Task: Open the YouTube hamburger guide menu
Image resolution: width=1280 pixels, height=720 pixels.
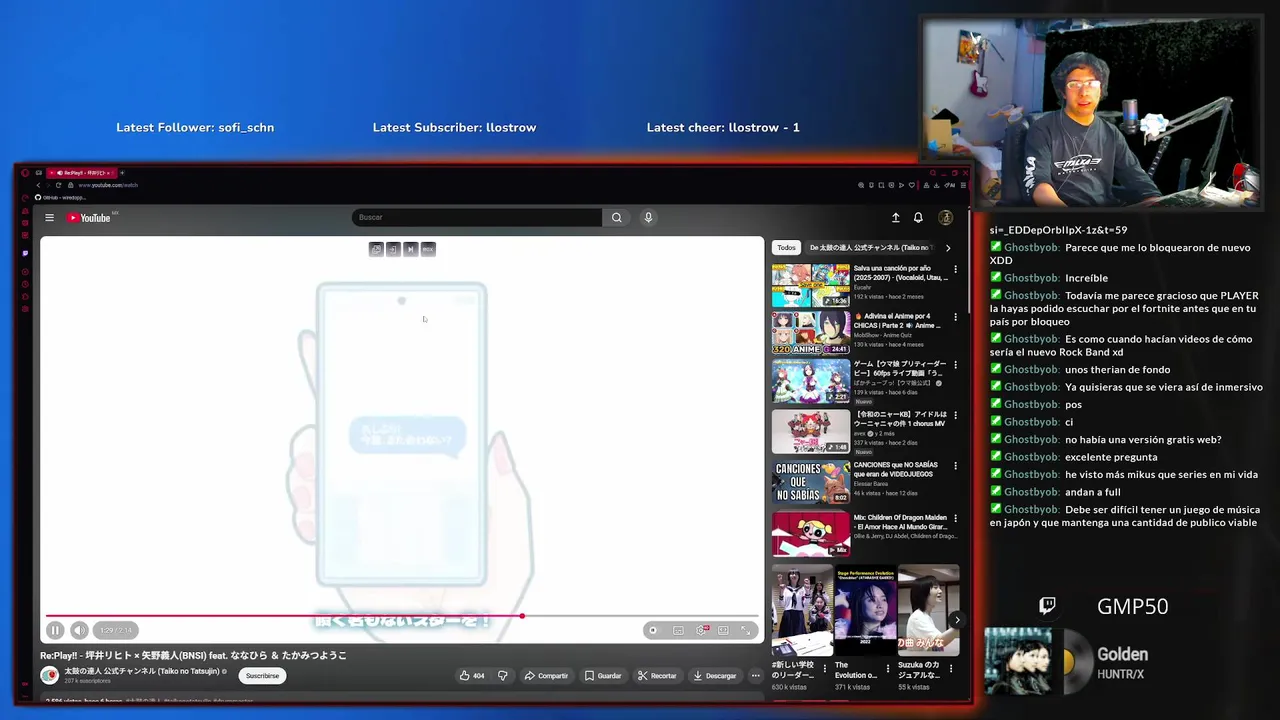Action: (x=49, y=217)
